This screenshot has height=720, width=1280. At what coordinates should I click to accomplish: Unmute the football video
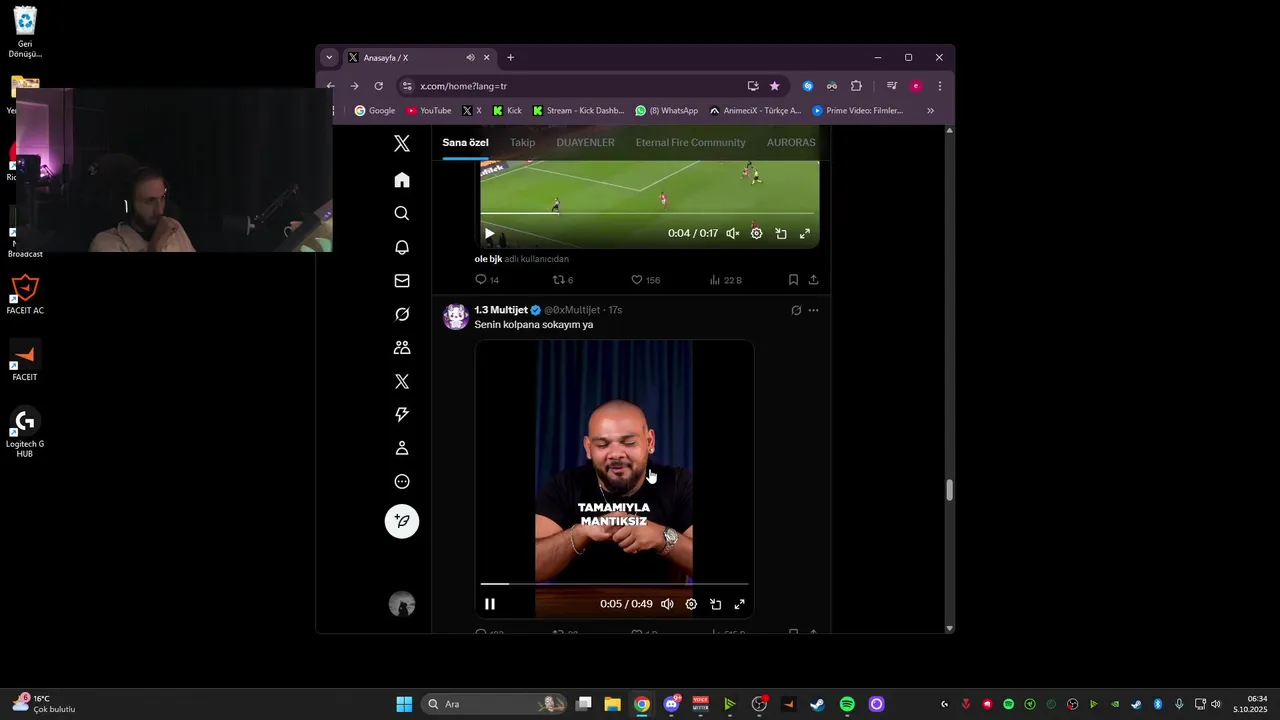pyautogui.click(x=732, y=233)
